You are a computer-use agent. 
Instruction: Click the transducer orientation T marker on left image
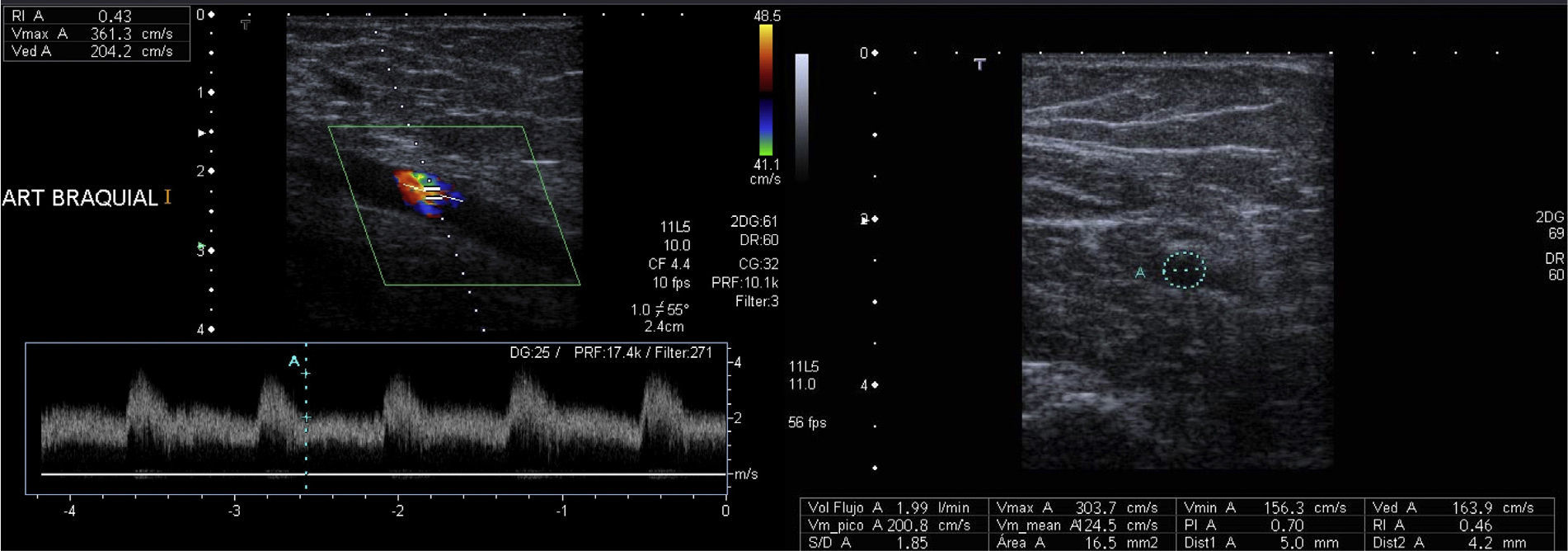pyautogui.click(x=245, y=25)
